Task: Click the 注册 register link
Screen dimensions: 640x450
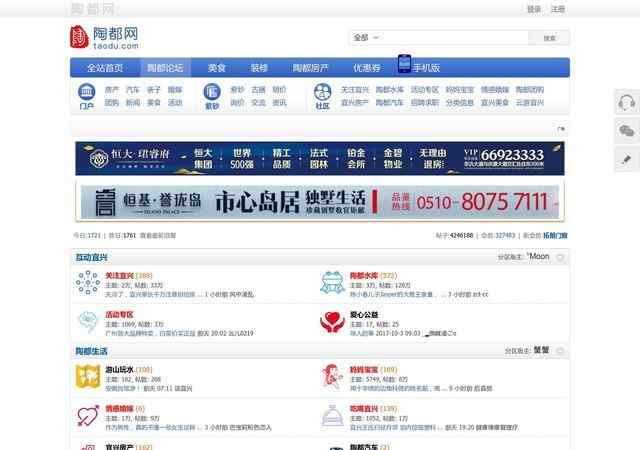Action: (x=558, y=9)
